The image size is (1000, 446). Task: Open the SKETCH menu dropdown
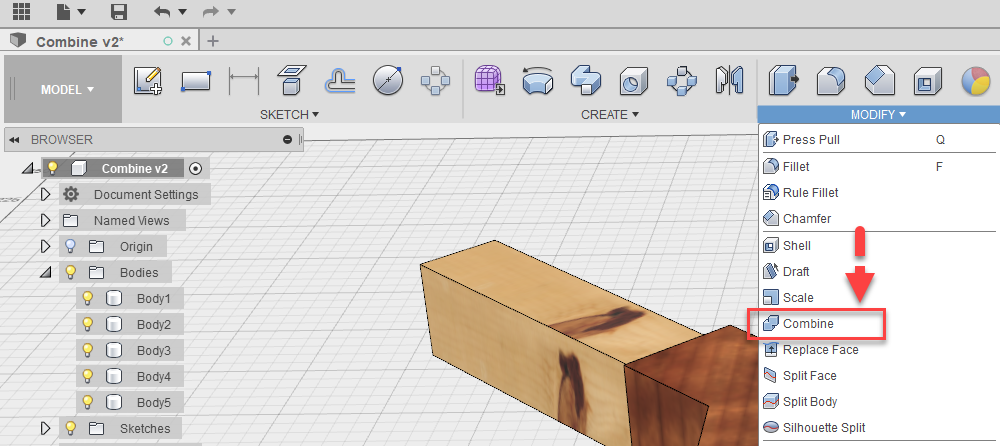click(290, 115)
